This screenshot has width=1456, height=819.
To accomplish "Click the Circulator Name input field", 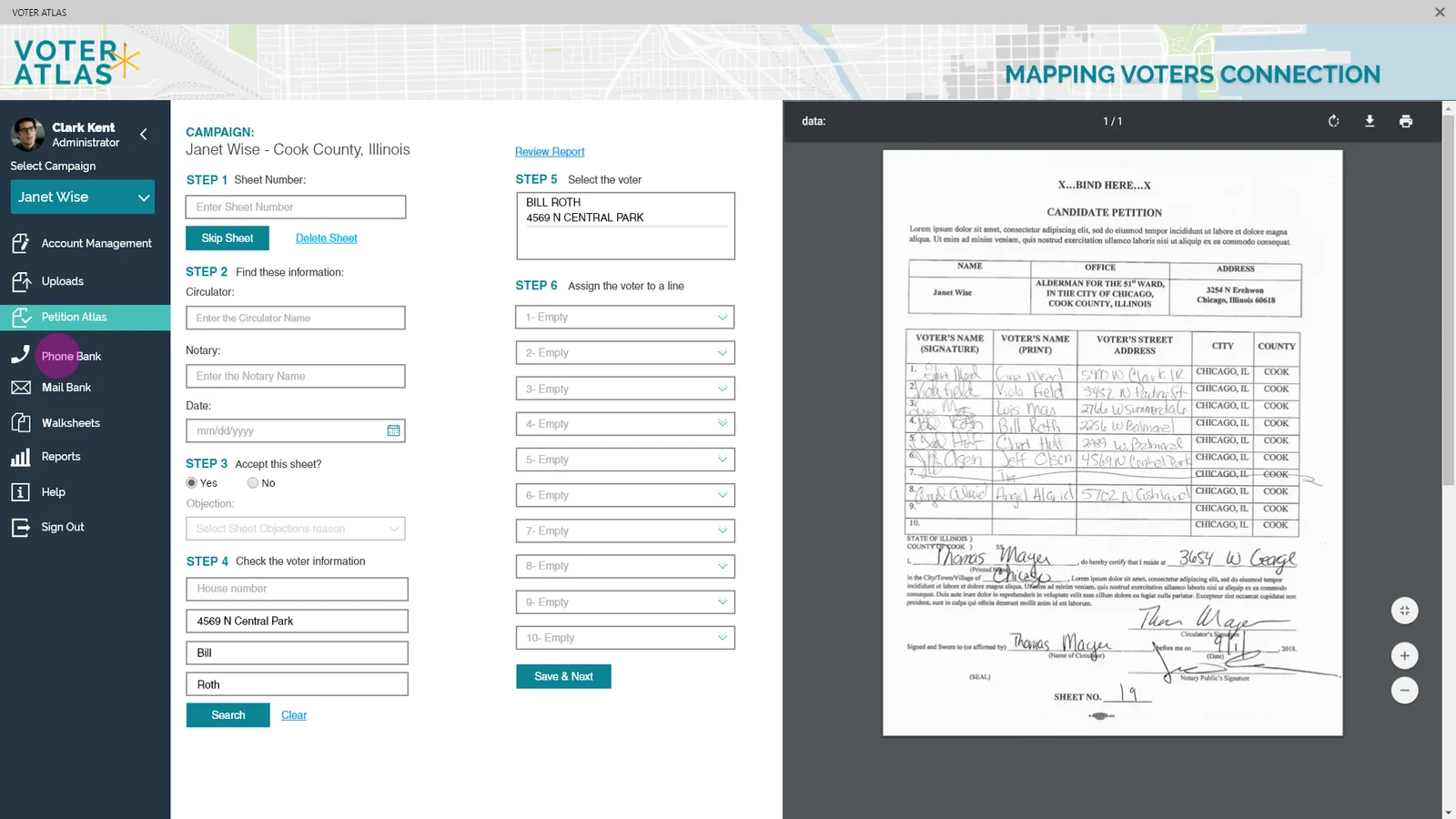I will [x=296, y=318].
